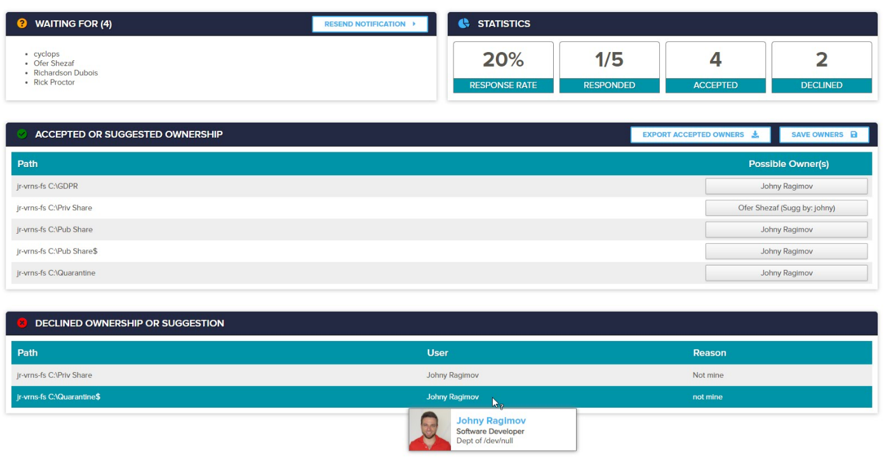This screenshot has width=884, height=463.
Task: Select the Ofer Shezaf owner button for Priv Share
Action: click(786, 208)
